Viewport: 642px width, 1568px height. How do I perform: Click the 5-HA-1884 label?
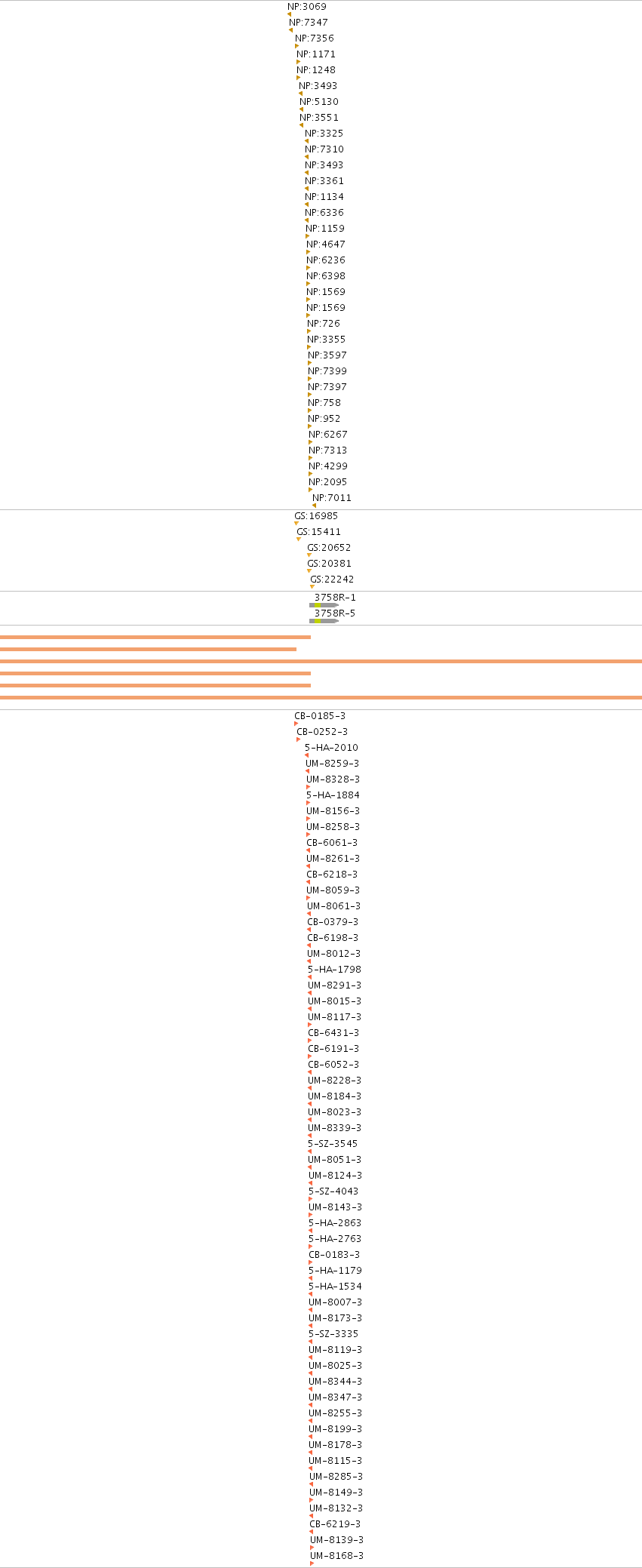333,795
